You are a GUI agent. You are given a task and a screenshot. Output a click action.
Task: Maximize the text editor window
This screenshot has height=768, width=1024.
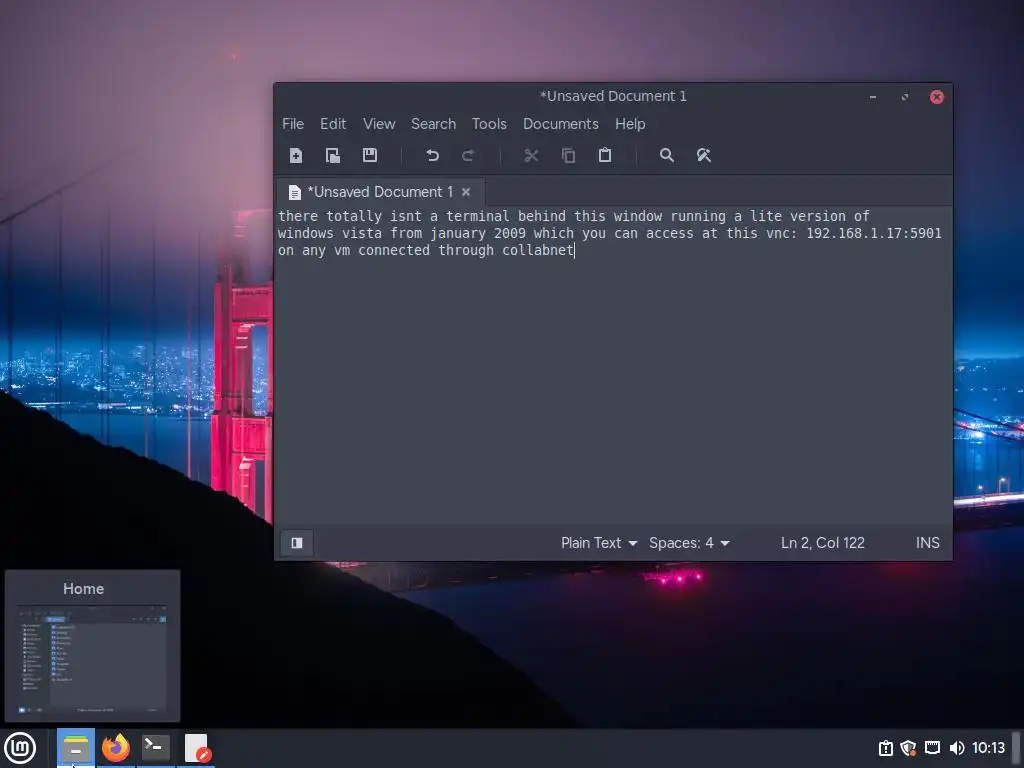pos(904,97)
